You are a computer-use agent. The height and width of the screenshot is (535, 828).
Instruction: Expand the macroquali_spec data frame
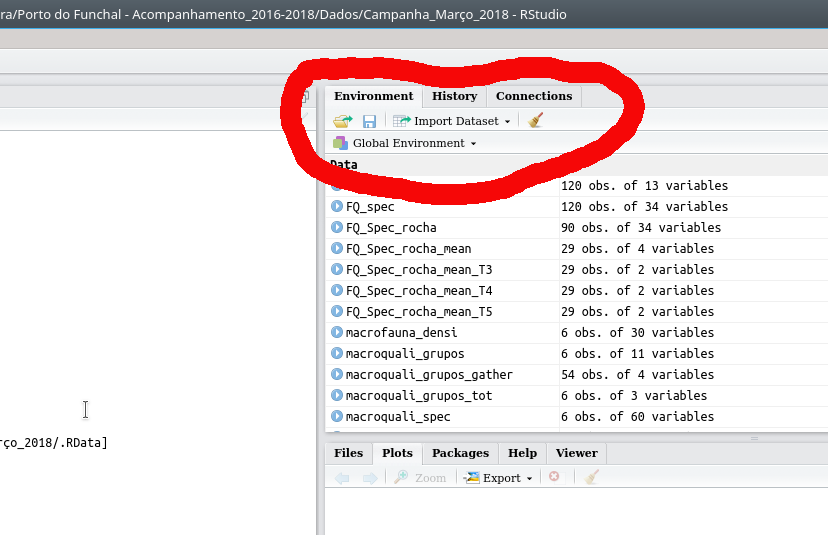pyautogui.click(x=336, y=416)
